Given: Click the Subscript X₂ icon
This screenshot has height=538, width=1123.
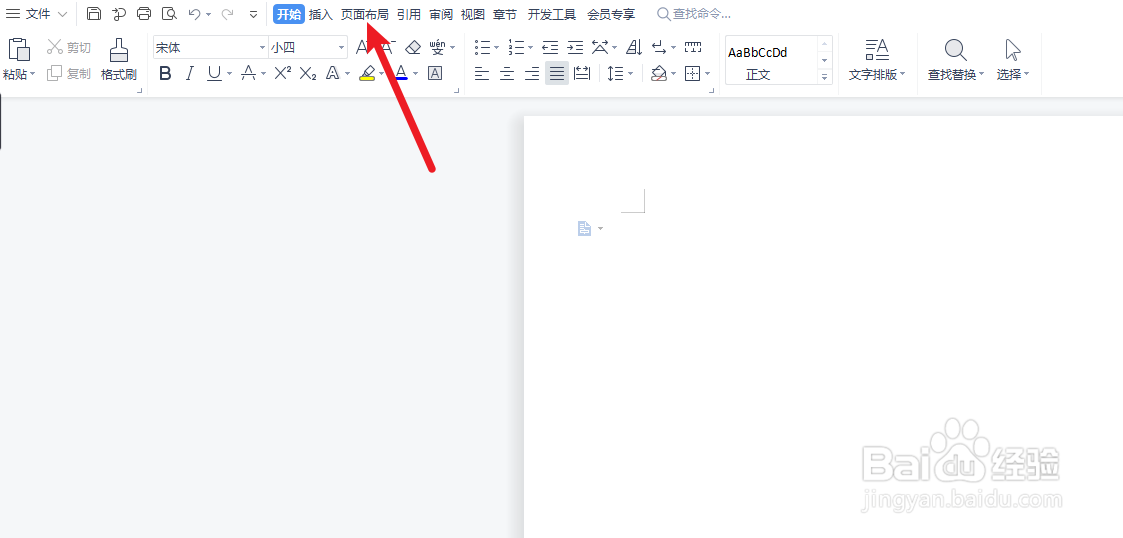Looking at the screenshot, I should click(308, 73).
